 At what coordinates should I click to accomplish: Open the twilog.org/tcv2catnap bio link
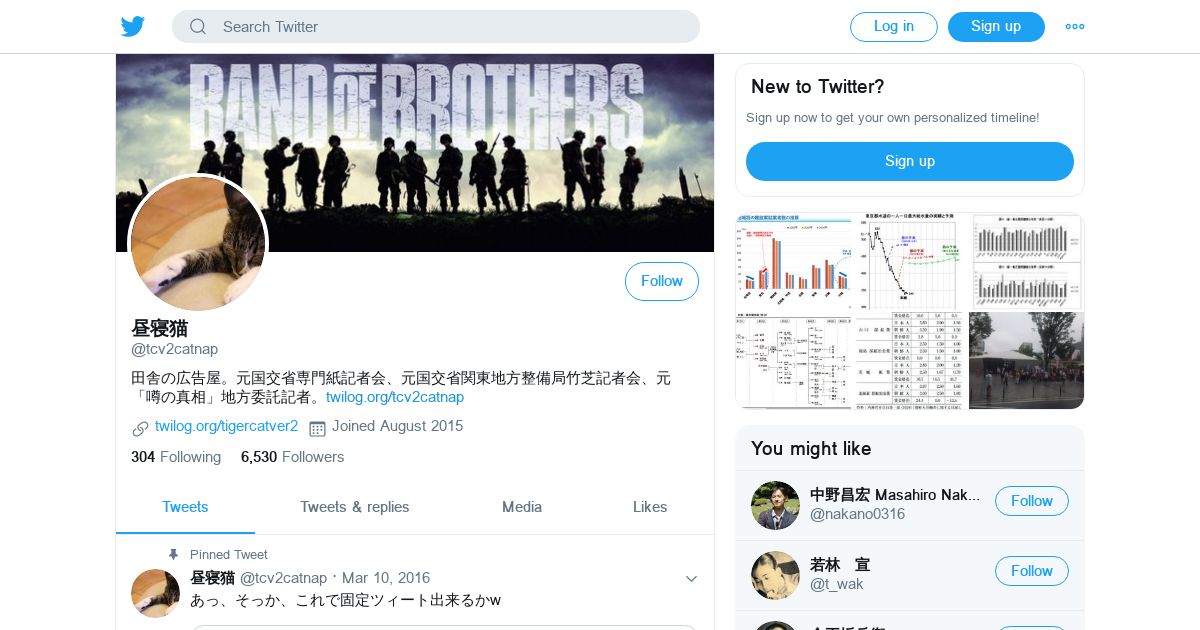395,397
